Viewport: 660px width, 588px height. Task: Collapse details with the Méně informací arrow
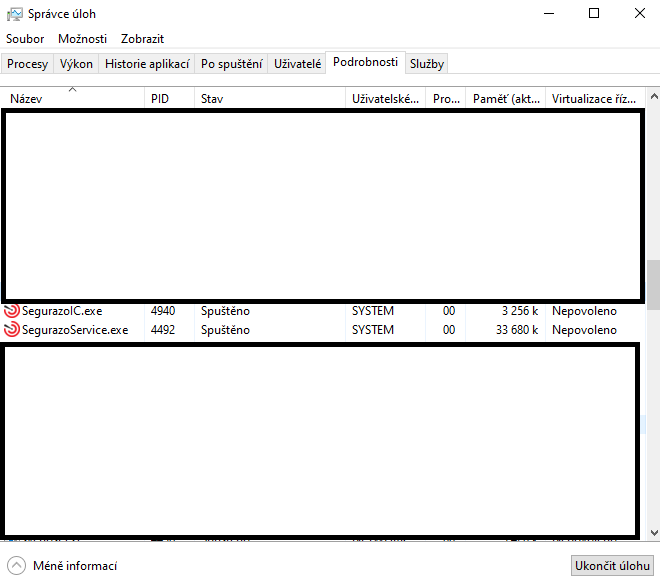click(16, 566)
